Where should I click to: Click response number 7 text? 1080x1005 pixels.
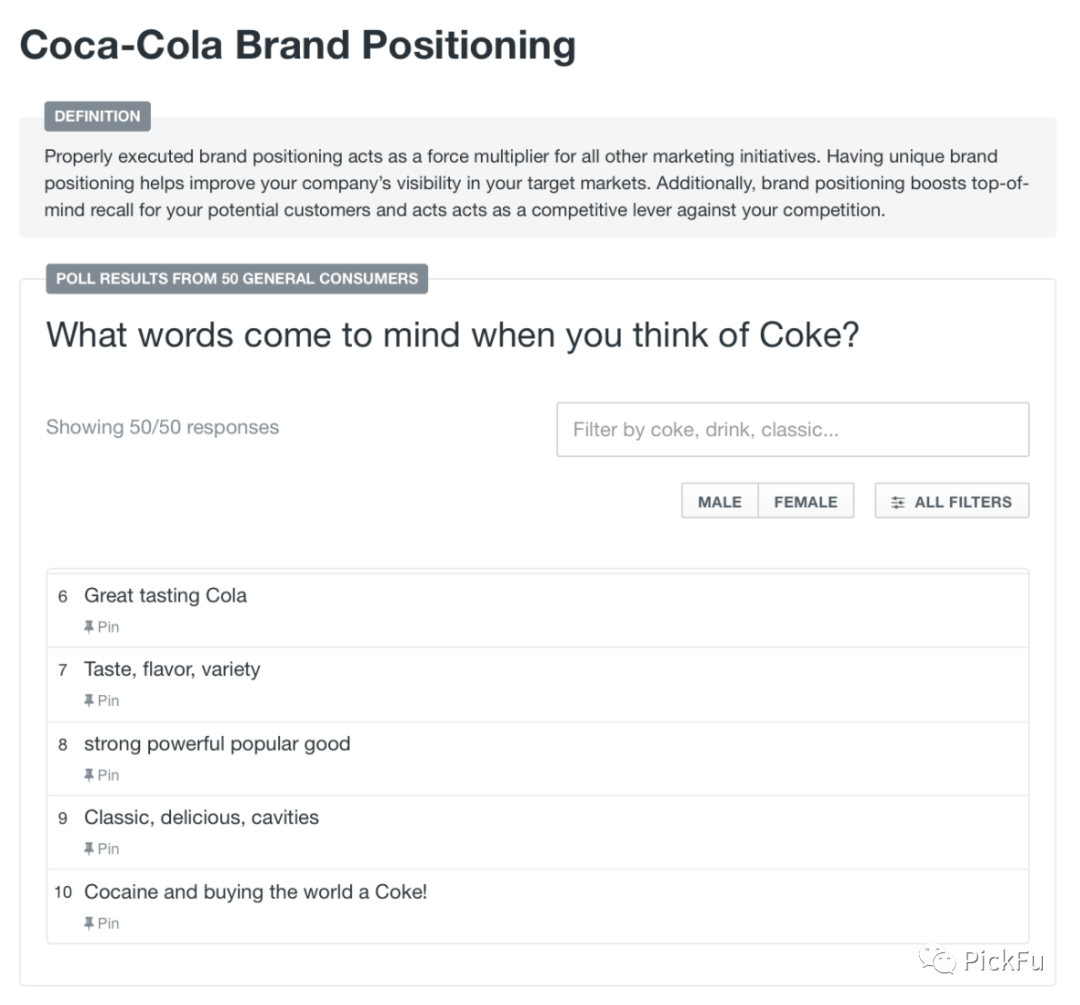pos(172,670)
